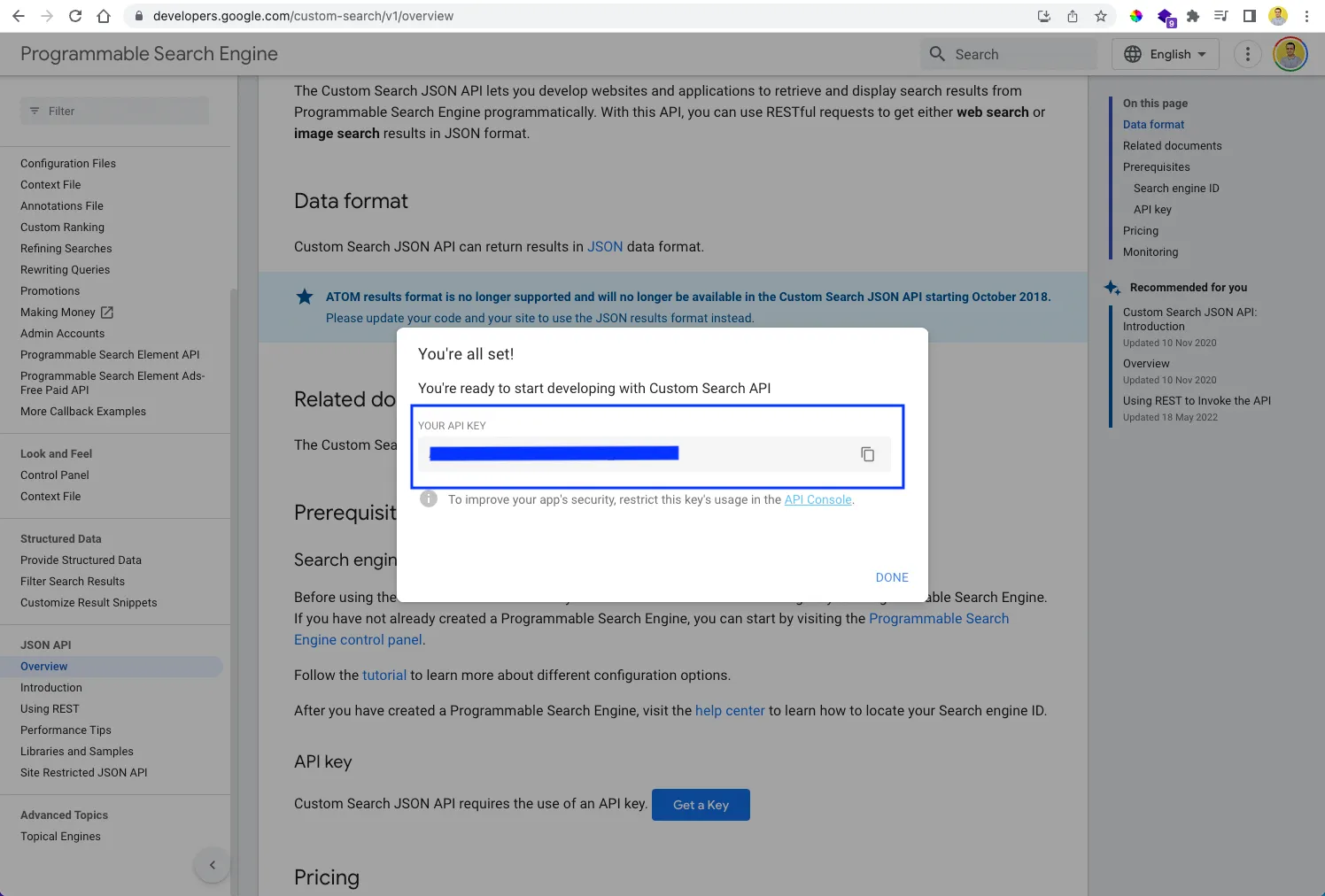Open Filter Search Results

point(73,582)
